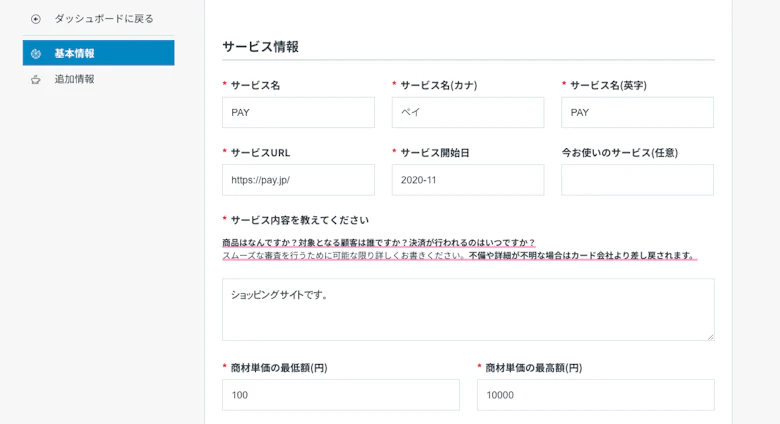Click the 追加情報 sidebar icon
This screenshot has width=780, height=424.
(36, 79)
